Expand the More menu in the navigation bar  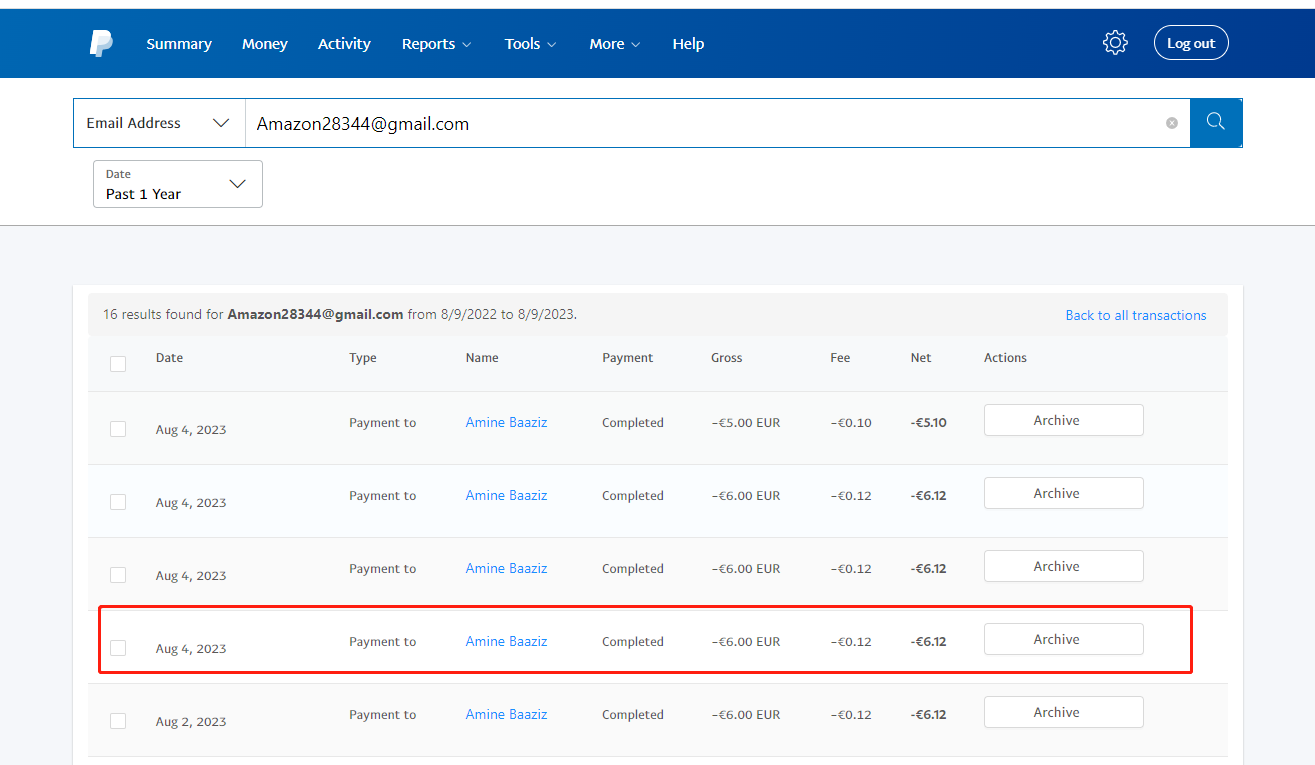614,44
